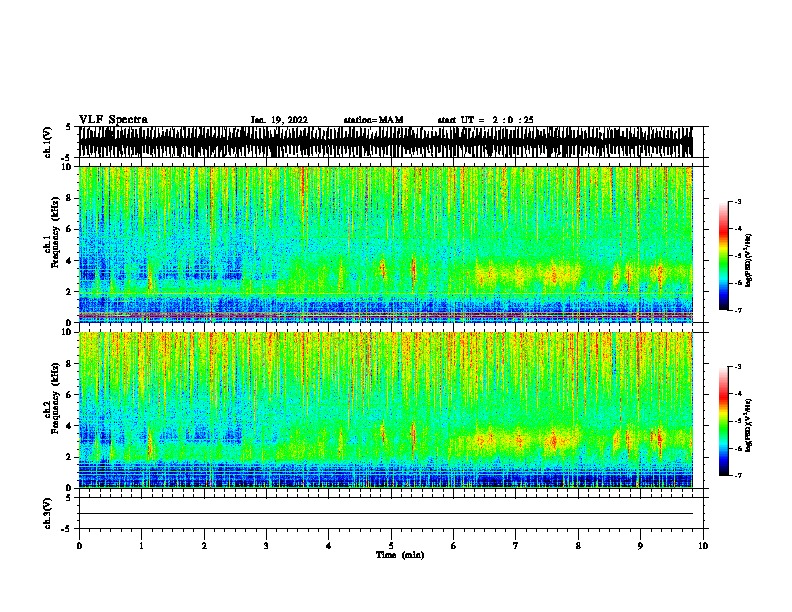Select the ch.2 colorbar log(PSD) unit label

click(749, 425)
